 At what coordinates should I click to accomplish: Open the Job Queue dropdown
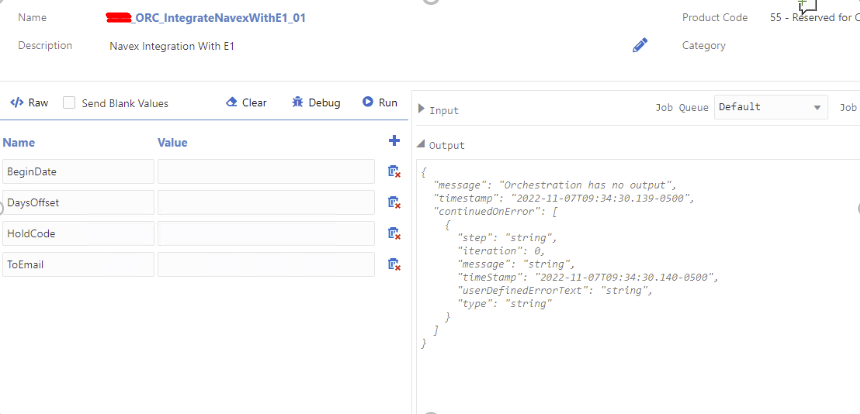(770, 107)
